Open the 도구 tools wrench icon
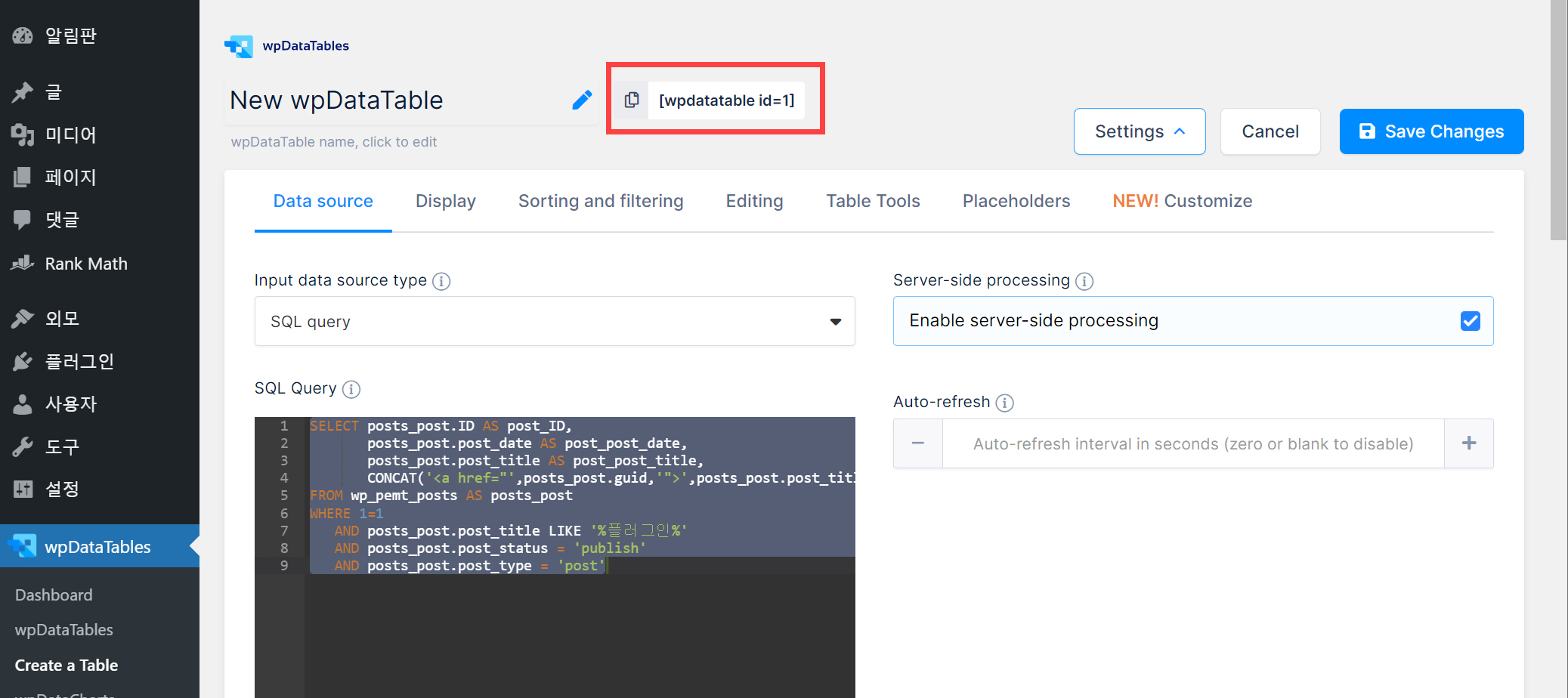1568x698 pixels. pos(23,446)
